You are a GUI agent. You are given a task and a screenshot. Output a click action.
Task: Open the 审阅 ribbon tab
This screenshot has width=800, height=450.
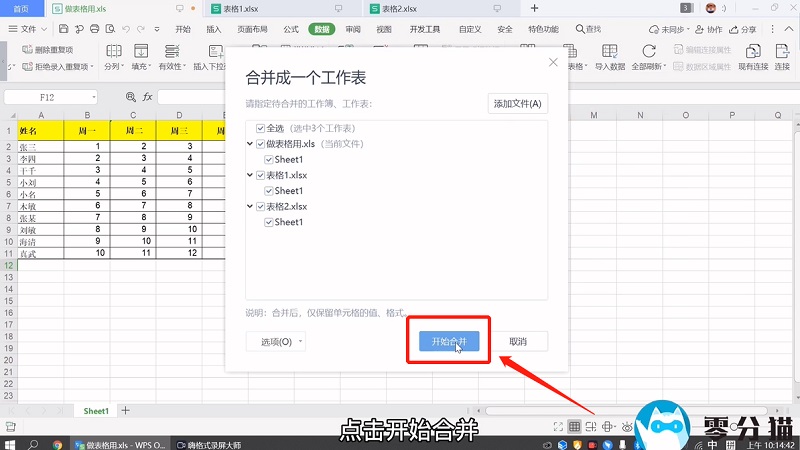click(x=353, y=30)
